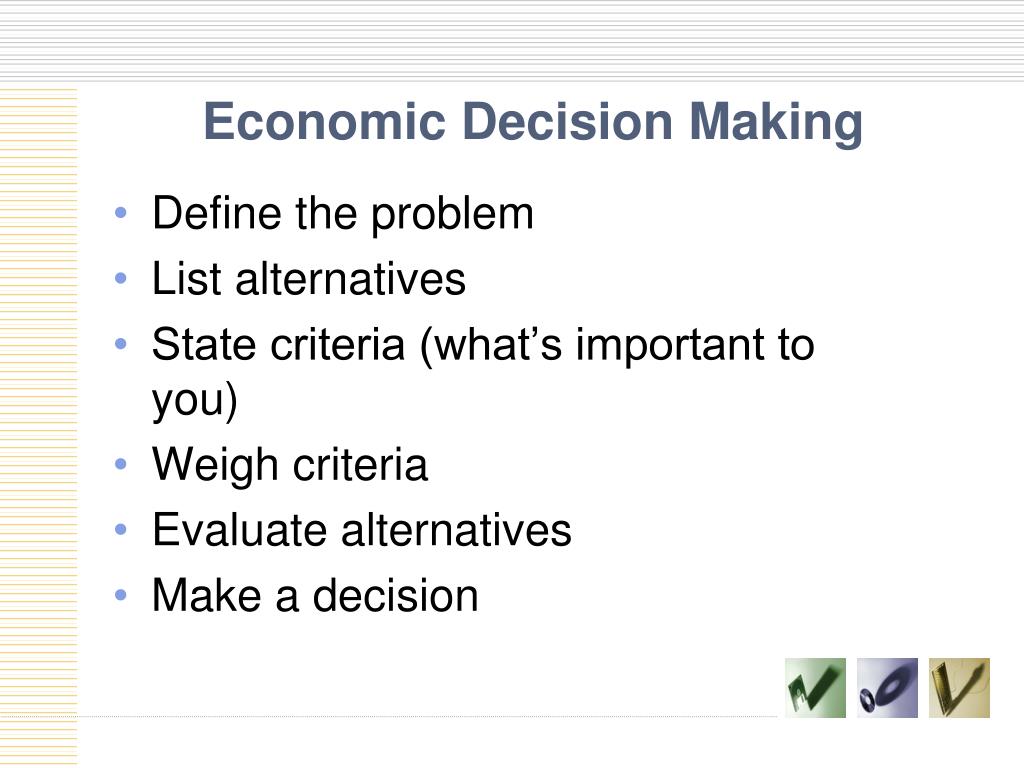Click bullet dot beside State criteria
Viewport: 1024px width, 768px height.
click(120, 344)
